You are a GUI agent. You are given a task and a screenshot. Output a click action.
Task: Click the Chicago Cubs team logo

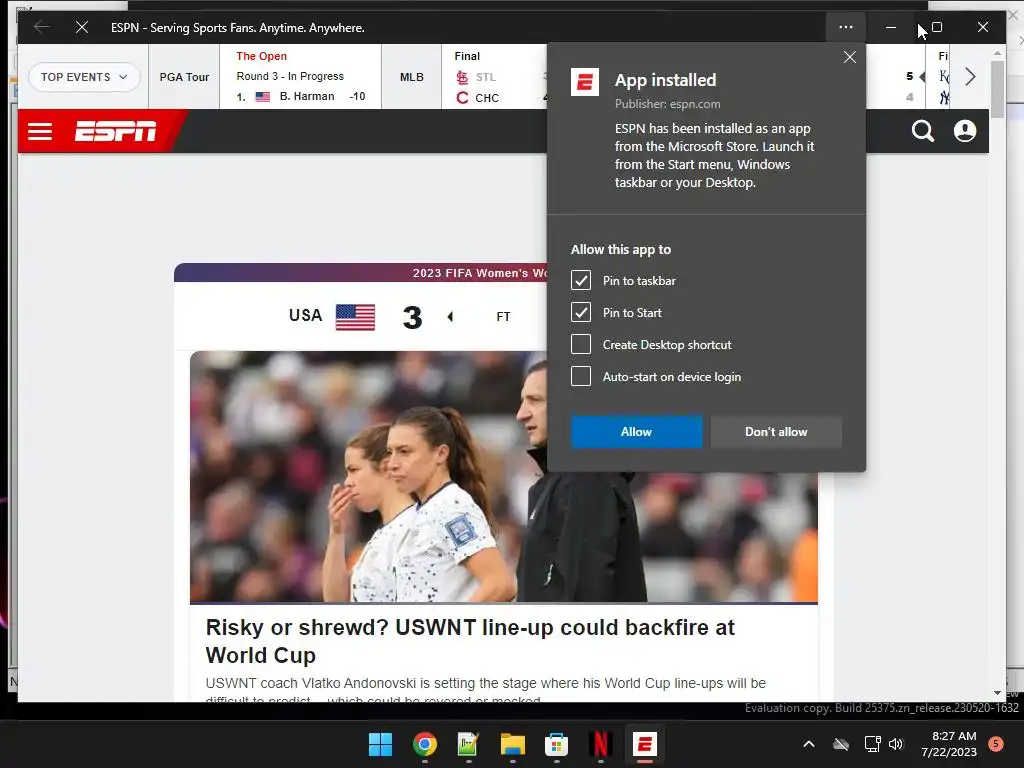click(462, 98)
